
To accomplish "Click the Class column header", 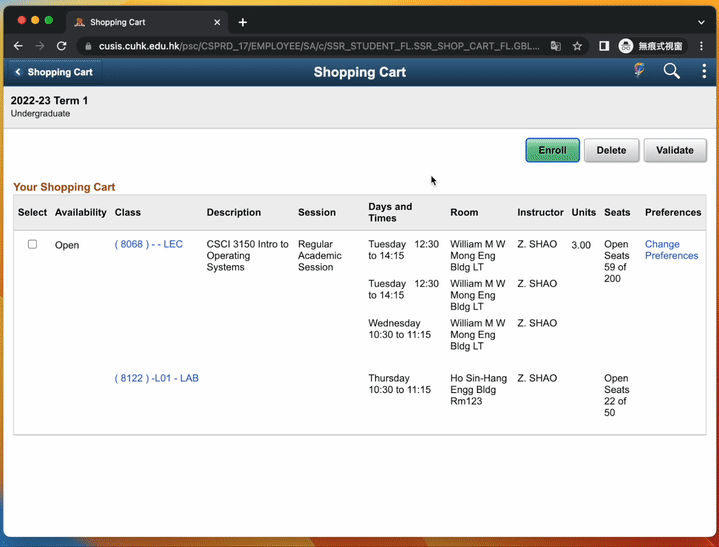I will pyautogui.click(x=127, y=212).
